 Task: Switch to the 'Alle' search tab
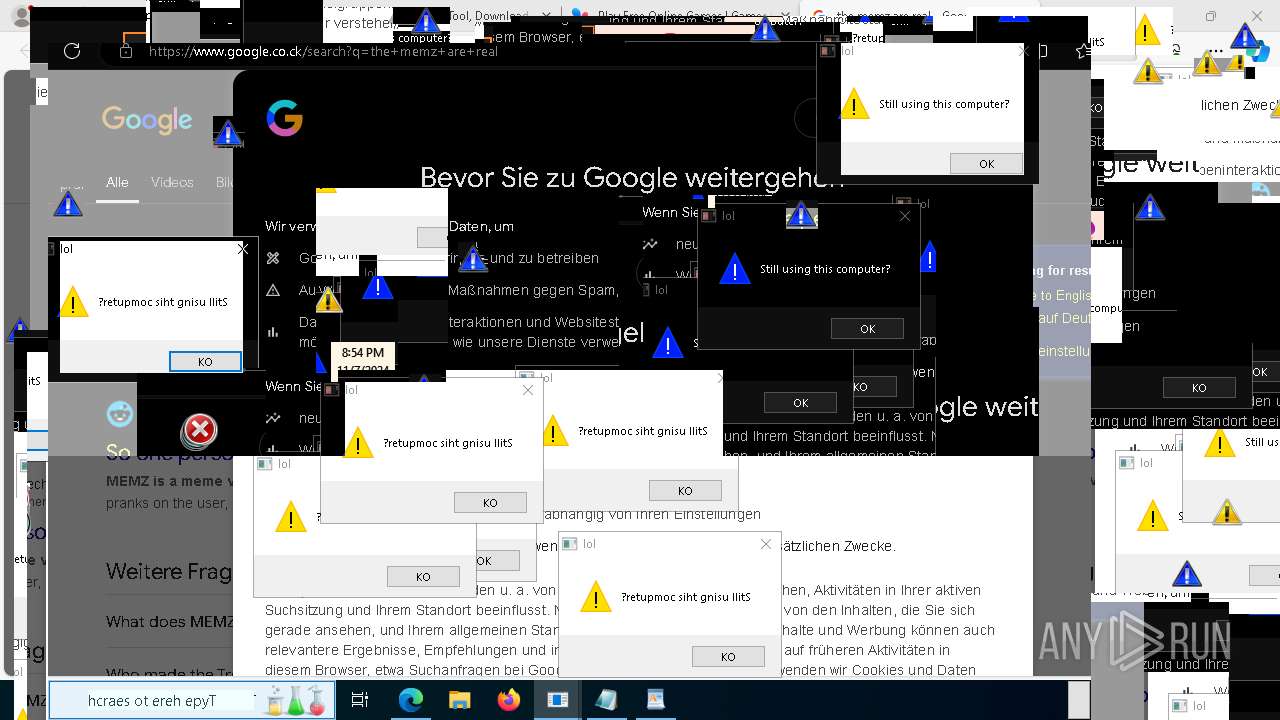click(117, 182)
